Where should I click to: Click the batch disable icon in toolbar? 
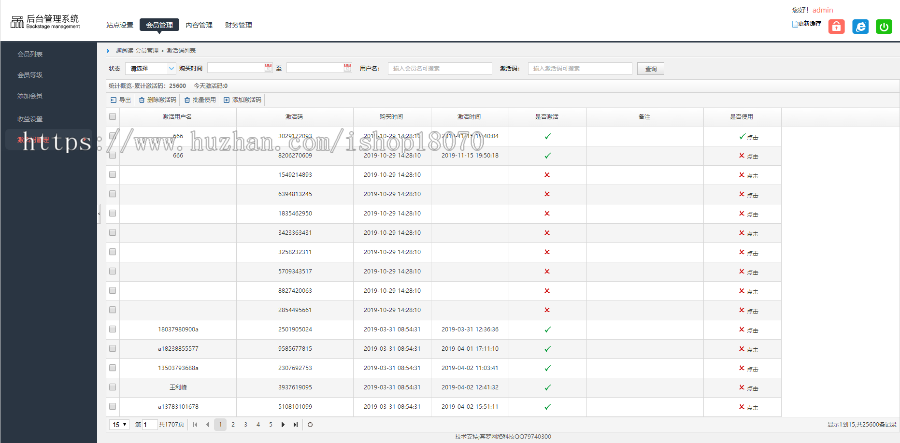tap(187, 100)
